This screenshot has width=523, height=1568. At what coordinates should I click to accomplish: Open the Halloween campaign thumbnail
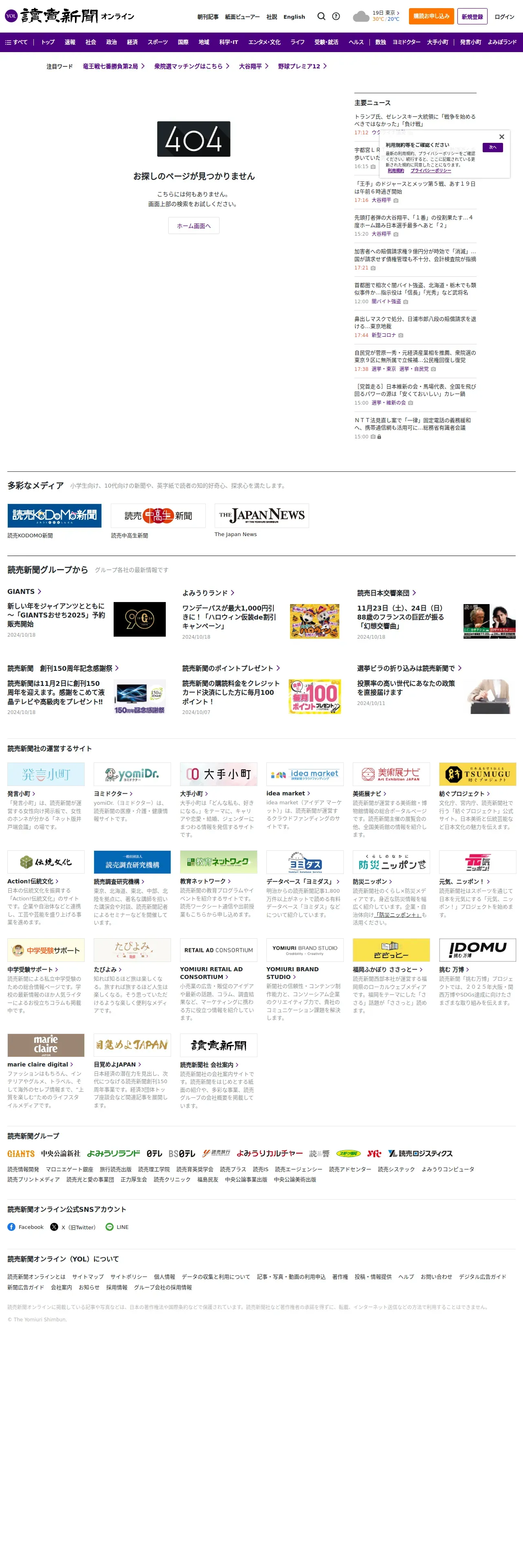coord(315,621)
